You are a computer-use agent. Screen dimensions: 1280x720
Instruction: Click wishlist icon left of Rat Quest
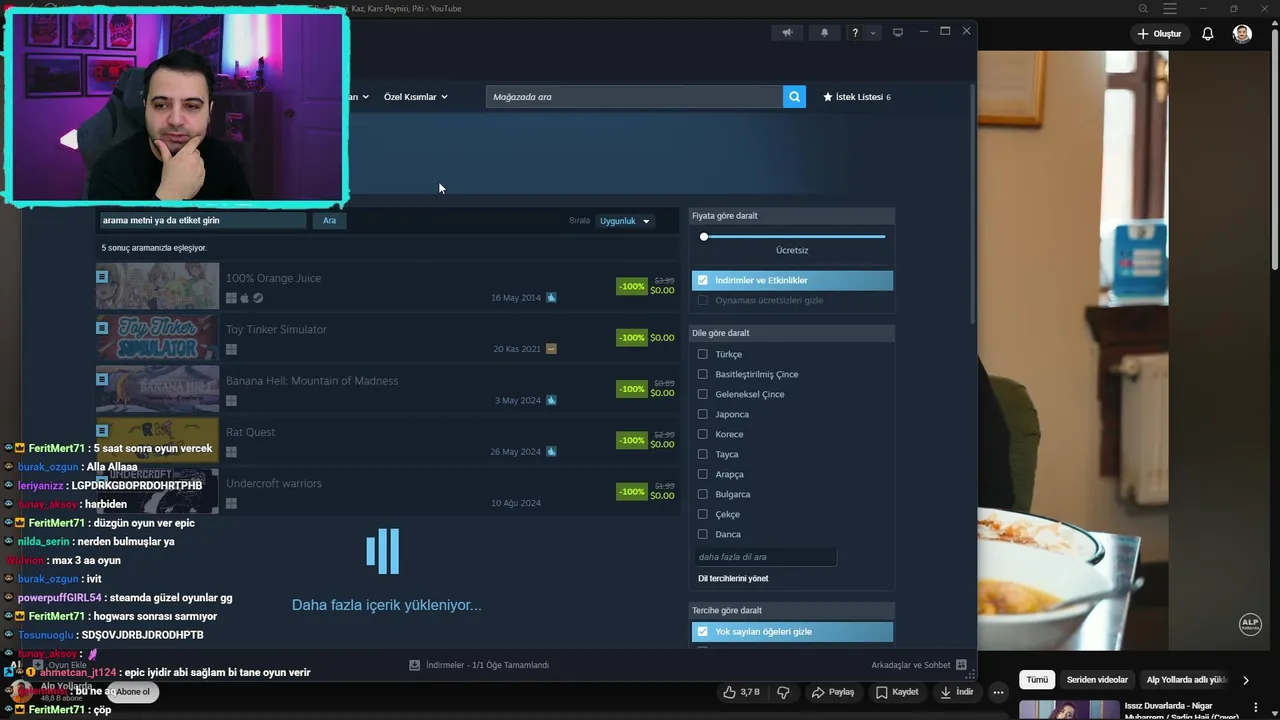[x=102, y=430]
